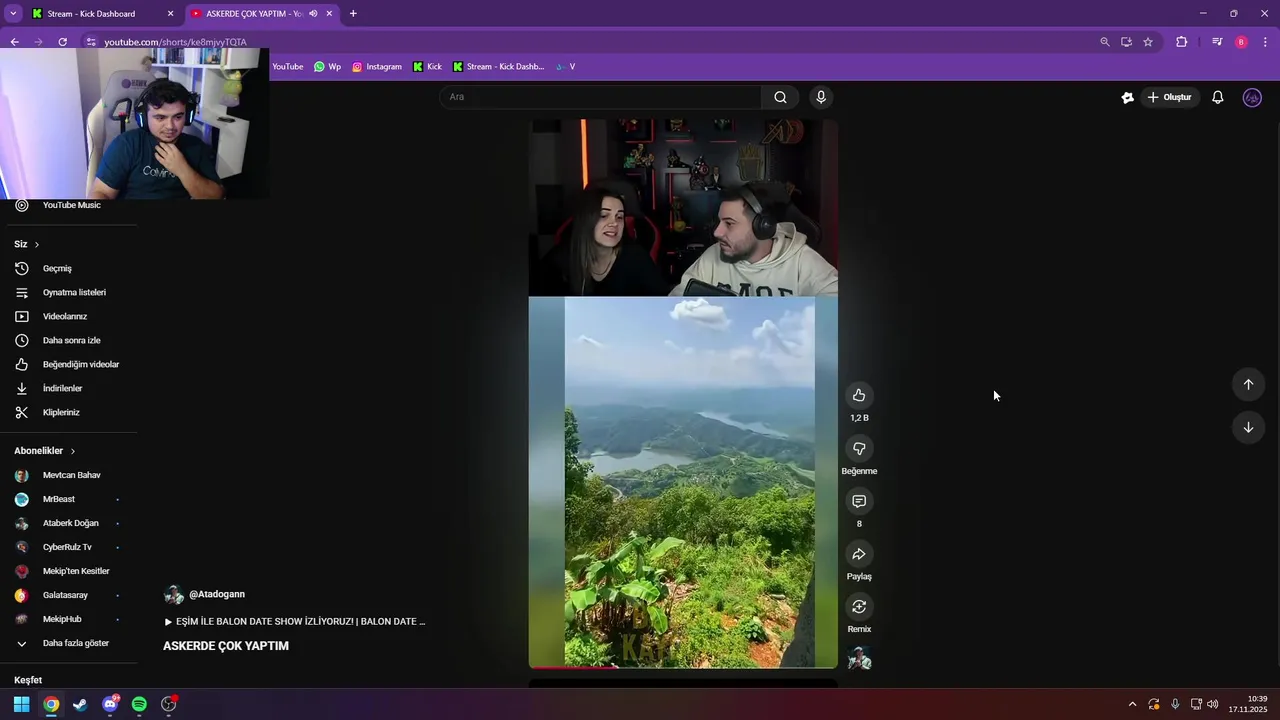Dislike the short (Beğenme icon)

859,448
